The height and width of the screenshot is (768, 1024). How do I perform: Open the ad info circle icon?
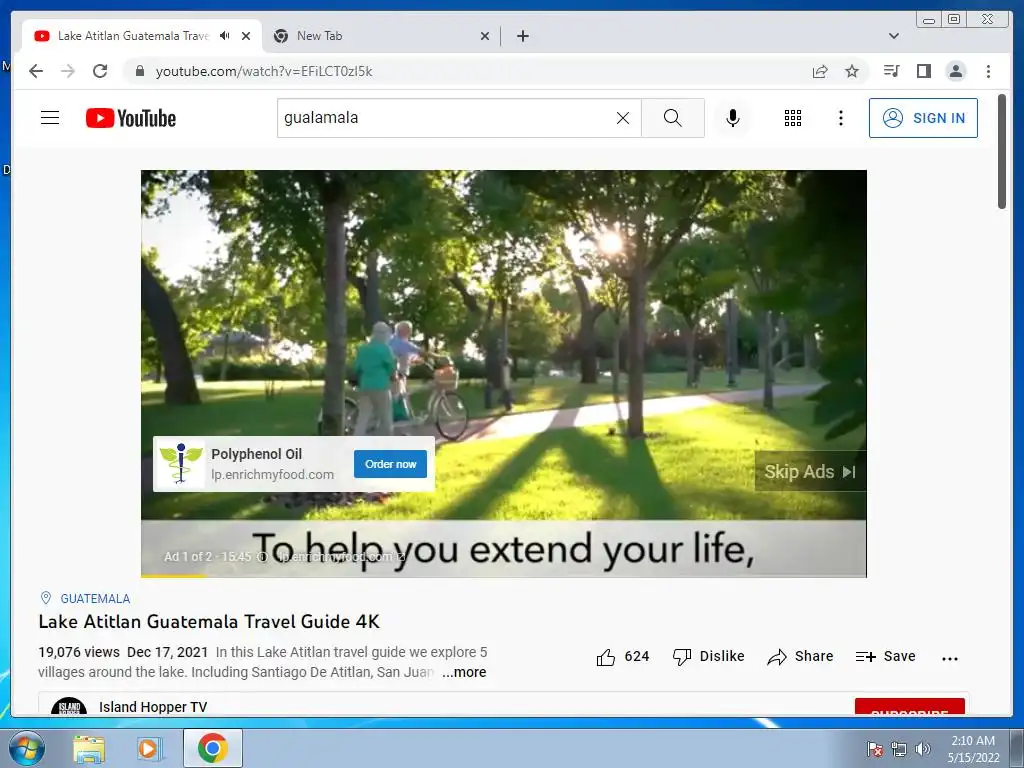(263, 557)
